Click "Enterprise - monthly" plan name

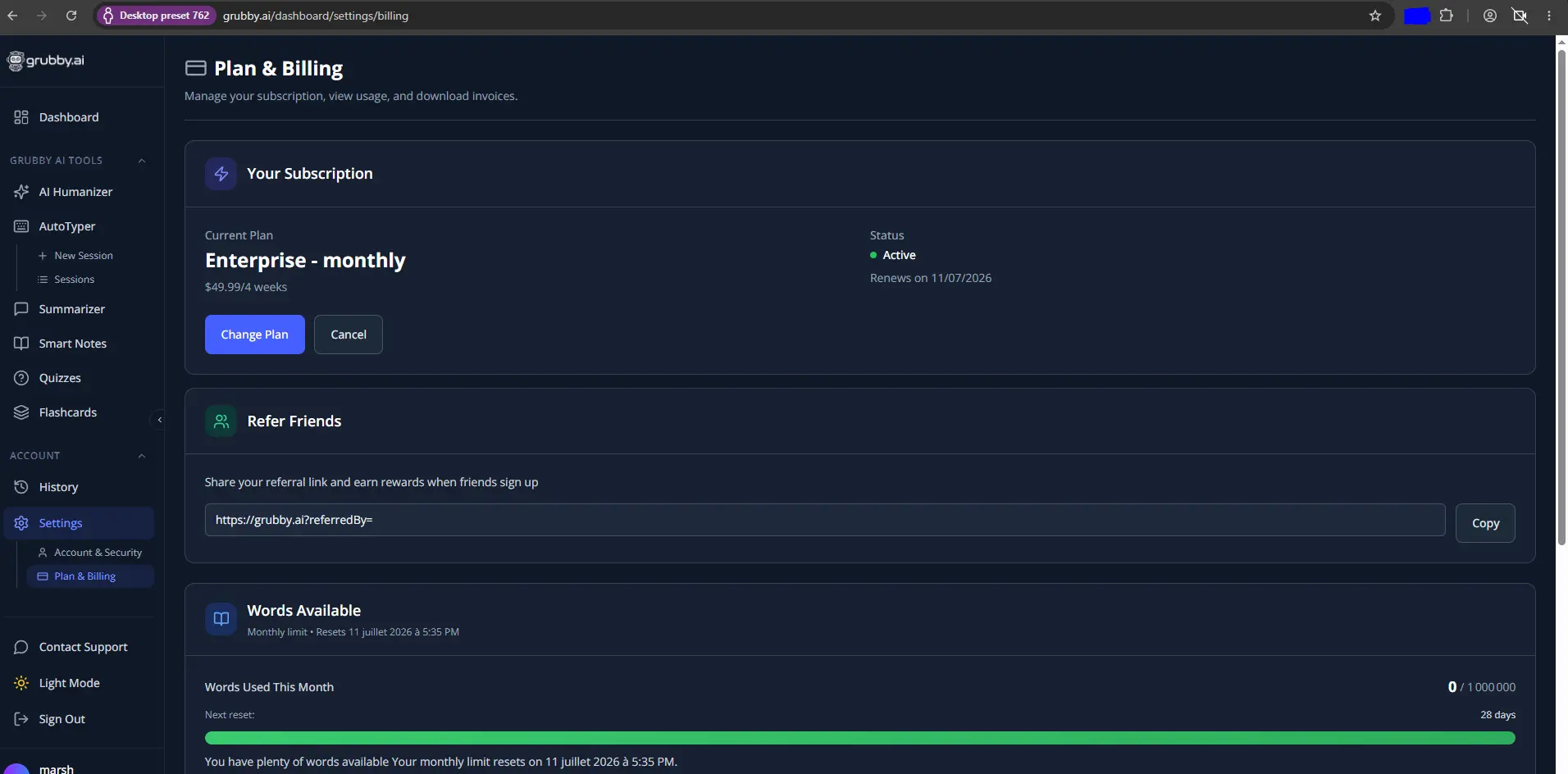pyautogui.click(x=305, y=261)
